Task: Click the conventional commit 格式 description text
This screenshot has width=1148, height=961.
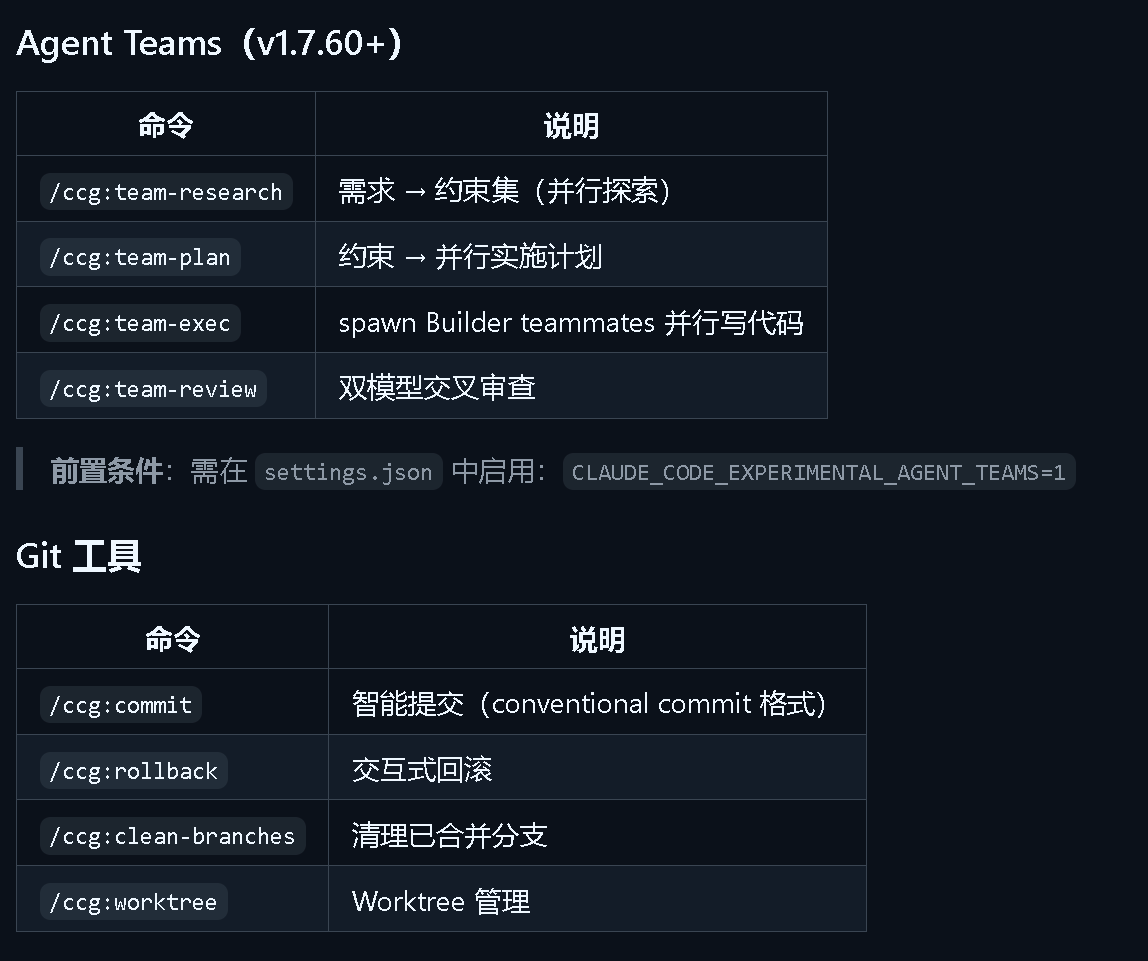Action: (590, 704)
